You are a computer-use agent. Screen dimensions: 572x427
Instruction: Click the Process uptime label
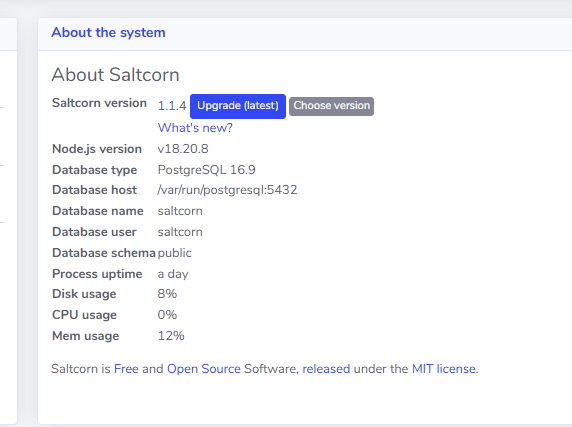pyautogui.click(x=97, y=274)
